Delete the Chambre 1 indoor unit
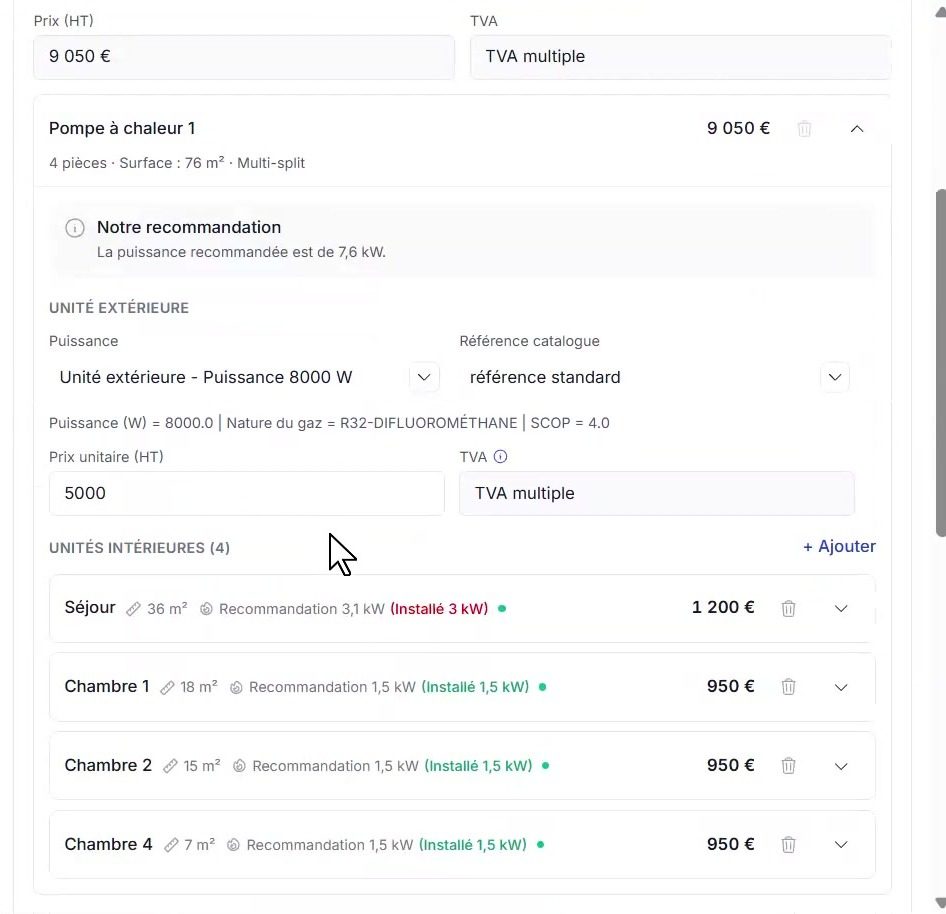The height and width of the screenshot is (914, 946). click(x=788, y=687)
